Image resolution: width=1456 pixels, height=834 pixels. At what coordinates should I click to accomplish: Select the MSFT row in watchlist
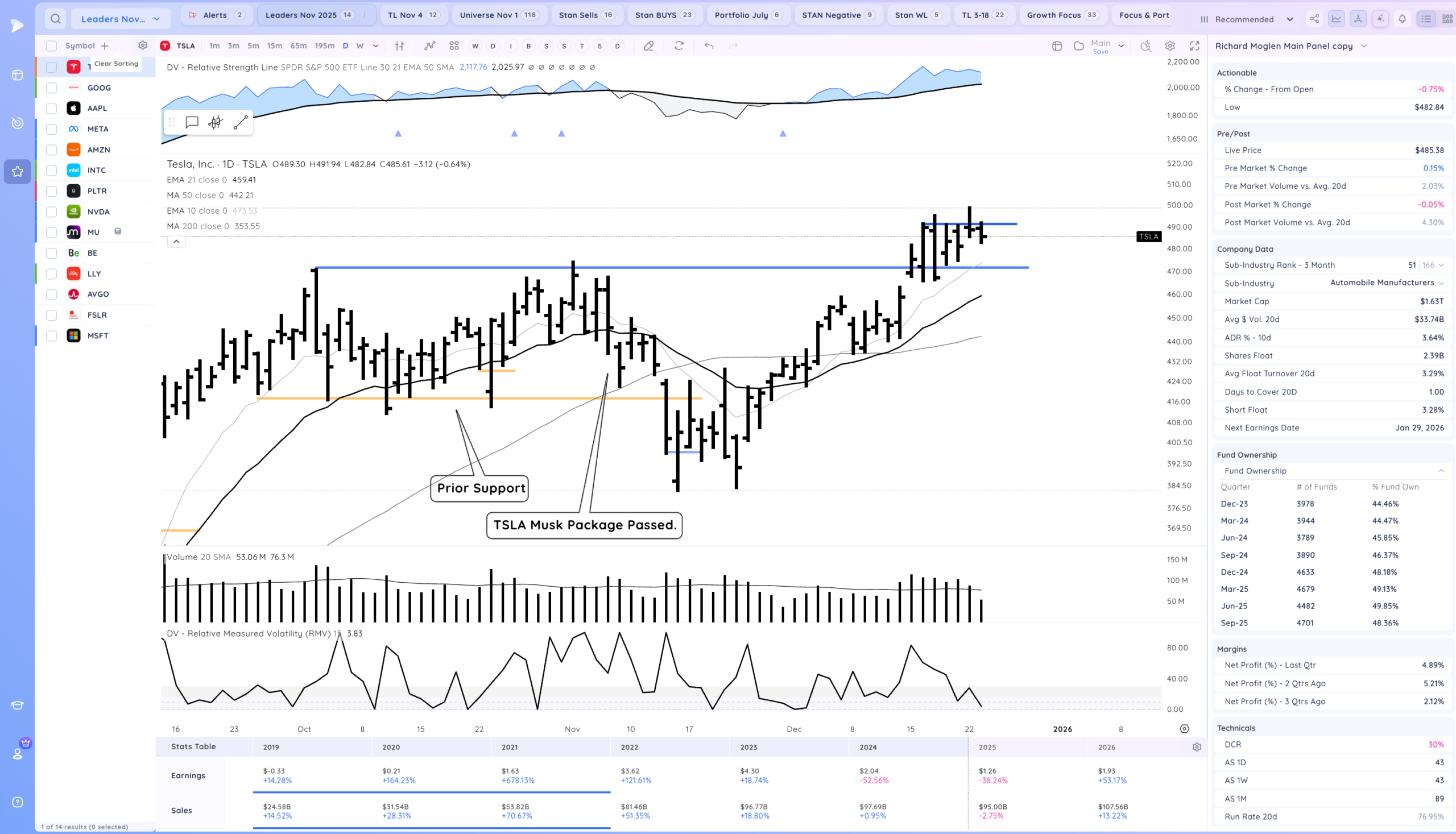[x=98, y=335]
